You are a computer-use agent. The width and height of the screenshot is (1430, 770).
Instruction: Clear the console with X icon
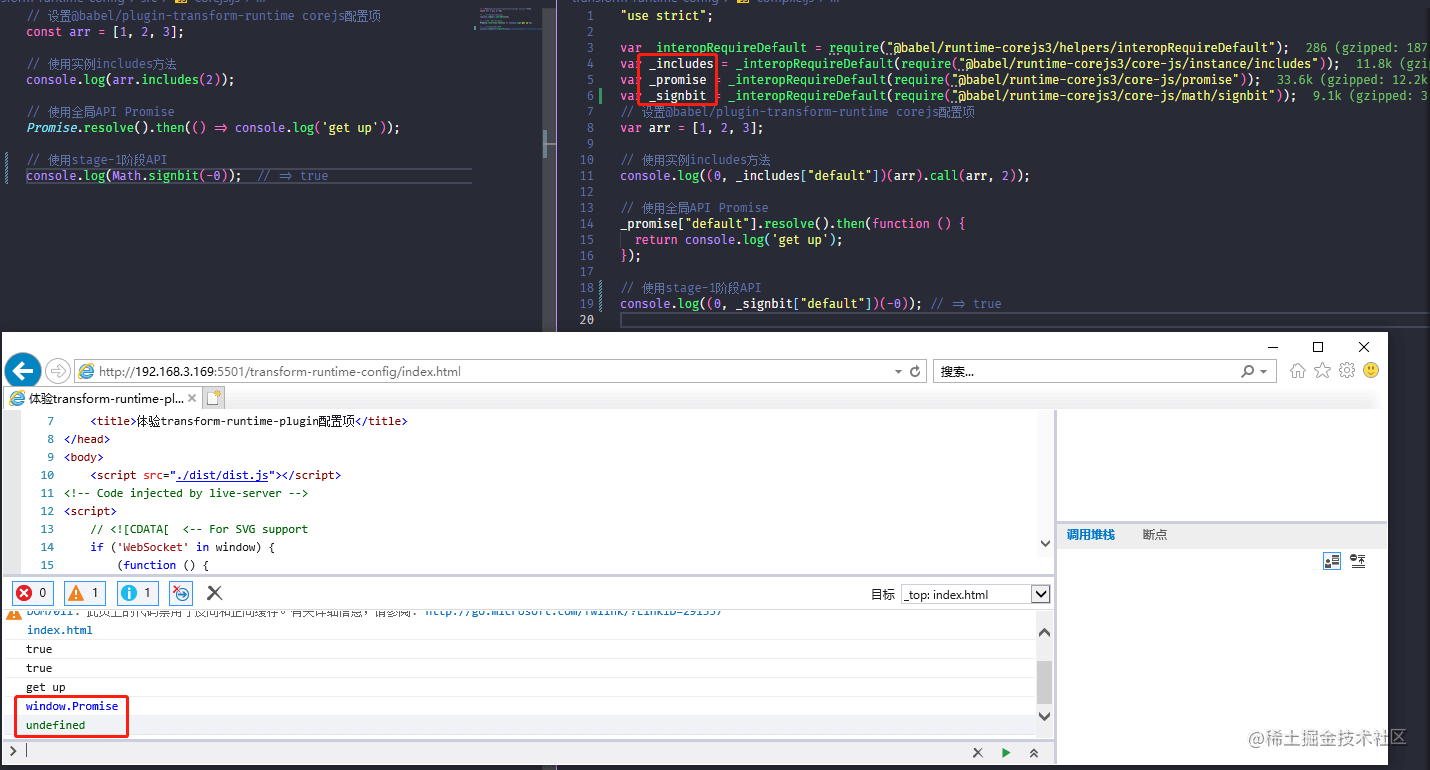coord(214,593)
